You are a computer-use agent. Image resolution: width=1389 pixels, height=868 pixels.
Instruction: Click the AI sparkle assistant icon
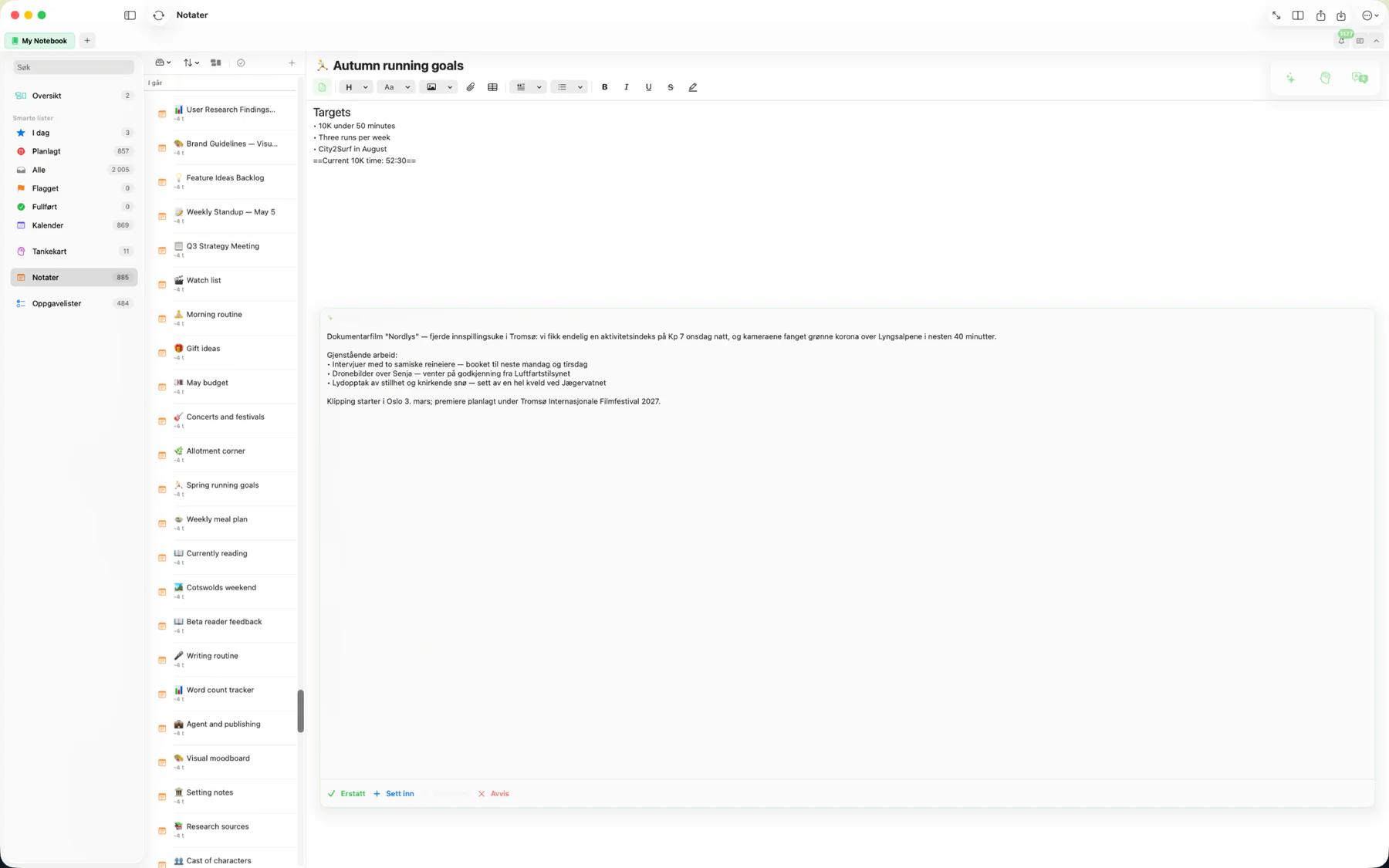[x=1290, y=78]
